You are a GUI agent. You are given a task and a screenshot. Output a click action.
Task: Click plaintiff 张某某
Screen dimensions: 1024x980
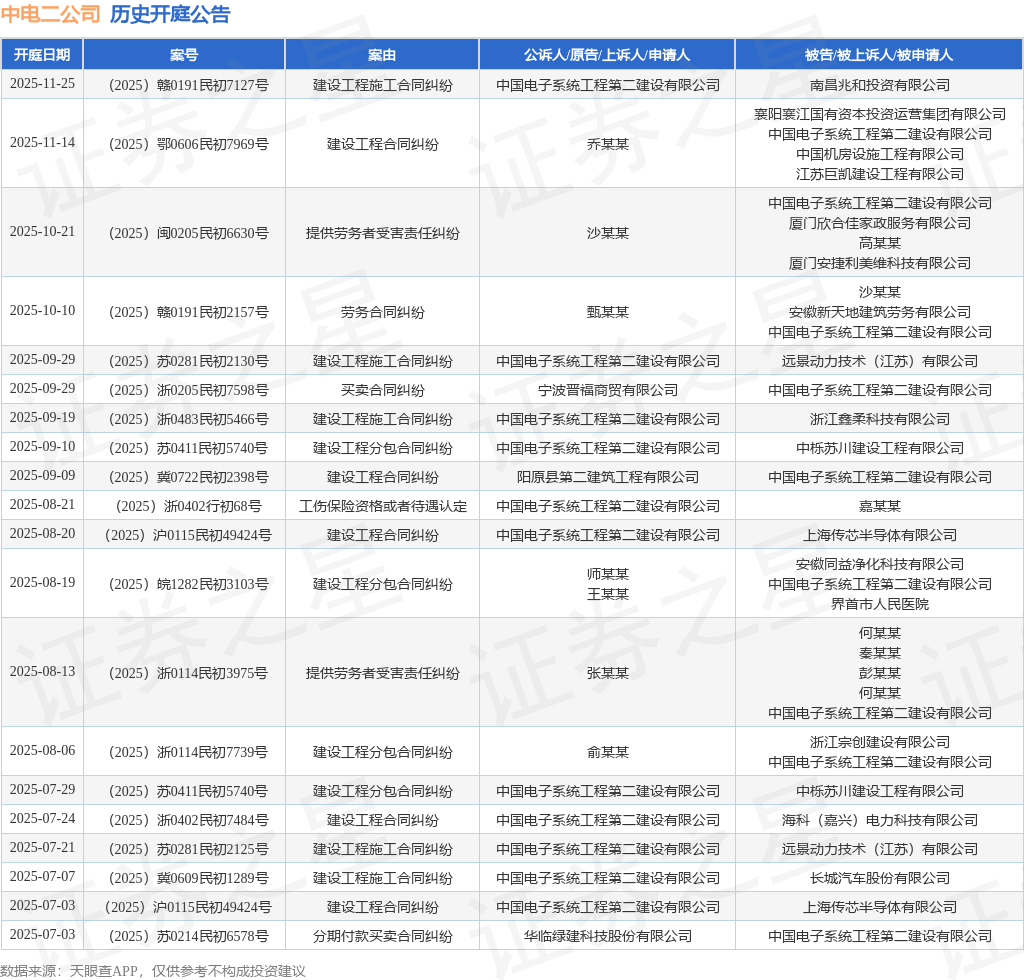607,673
